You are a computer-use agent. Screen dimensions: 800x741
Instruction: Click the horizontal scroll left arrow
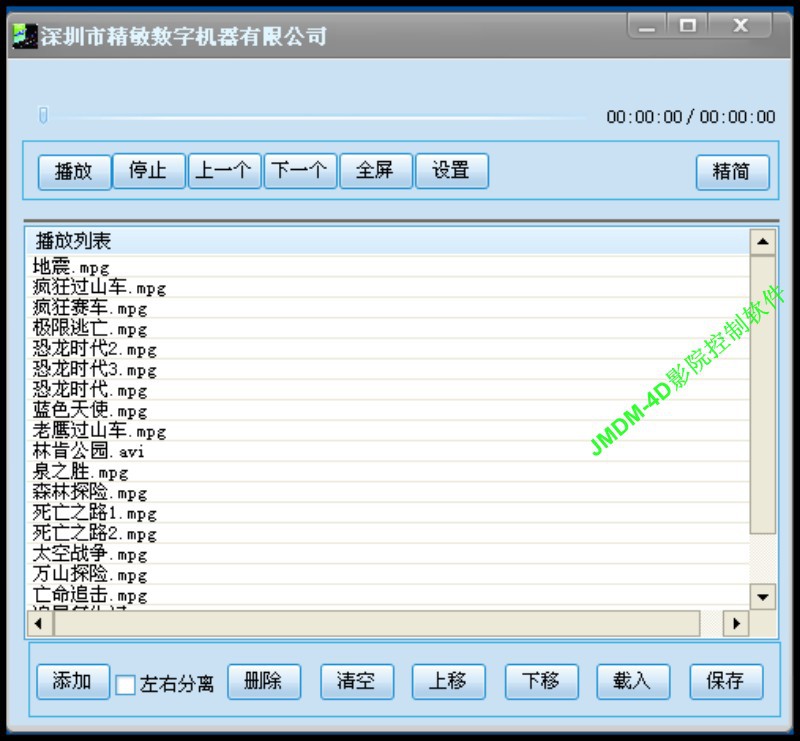pos(39,623)
